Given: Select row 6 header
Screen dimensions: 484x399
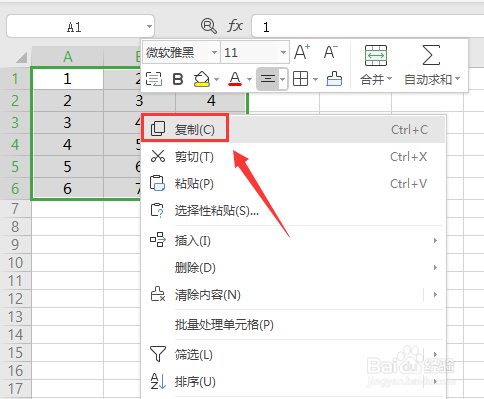Looking at the screenshot, I should tap(15, 189).
